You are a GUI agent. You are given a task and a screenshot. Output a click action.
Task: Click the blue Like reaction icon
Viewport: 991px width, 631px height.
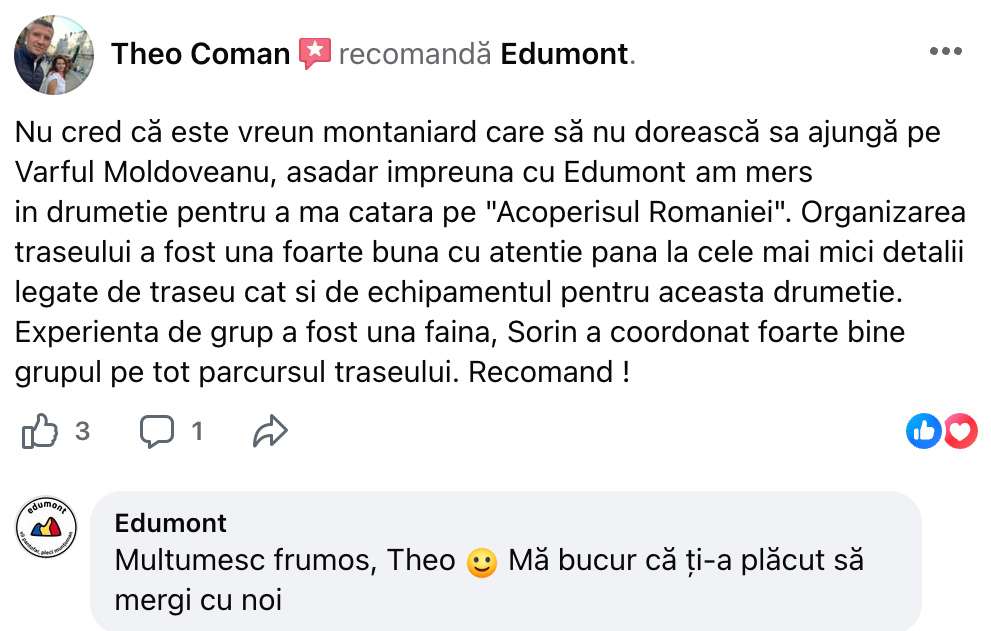(923, 431)
